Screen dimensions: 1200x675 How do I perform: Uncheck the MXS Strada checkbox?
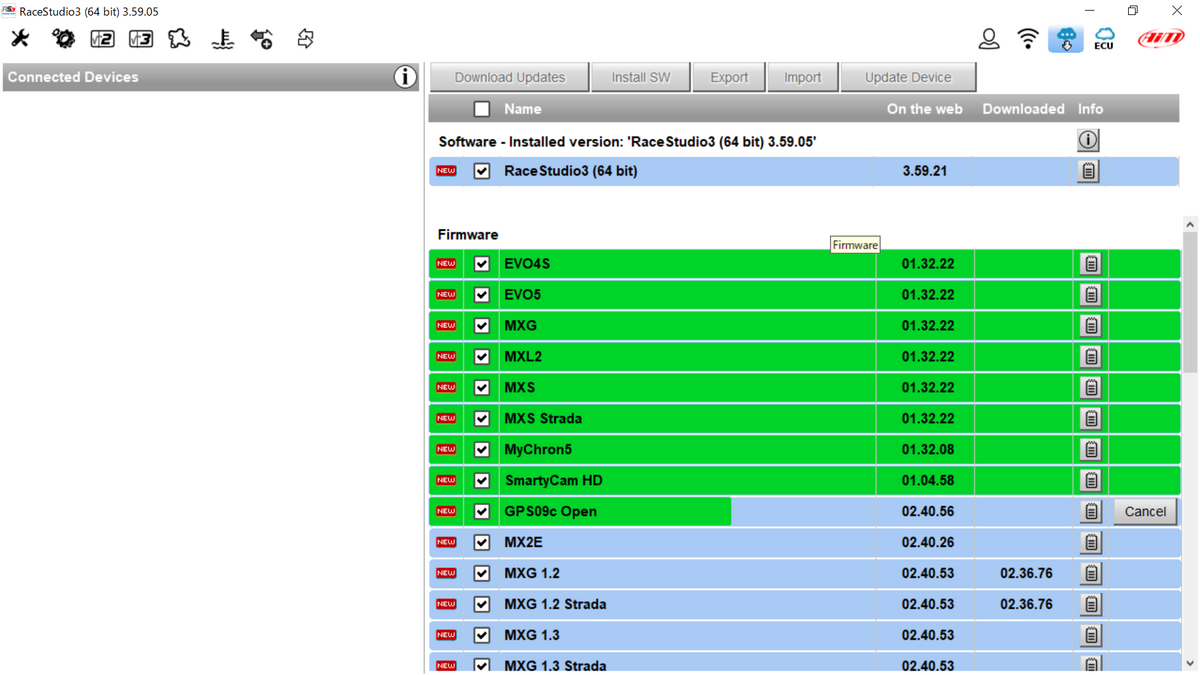(482, 419)
